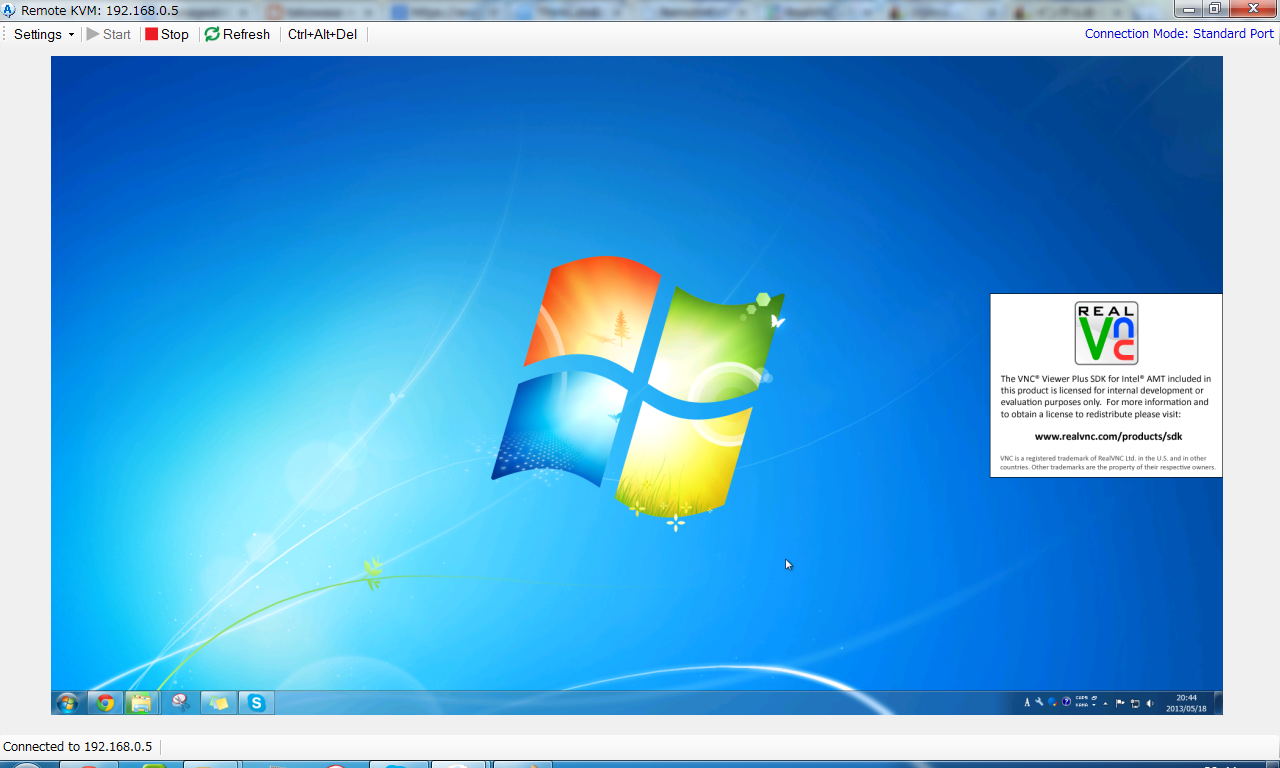Open Windows Explorer on remote taskbar
1280x768 pixels.
pyautogui.click(x=142, y=703)
